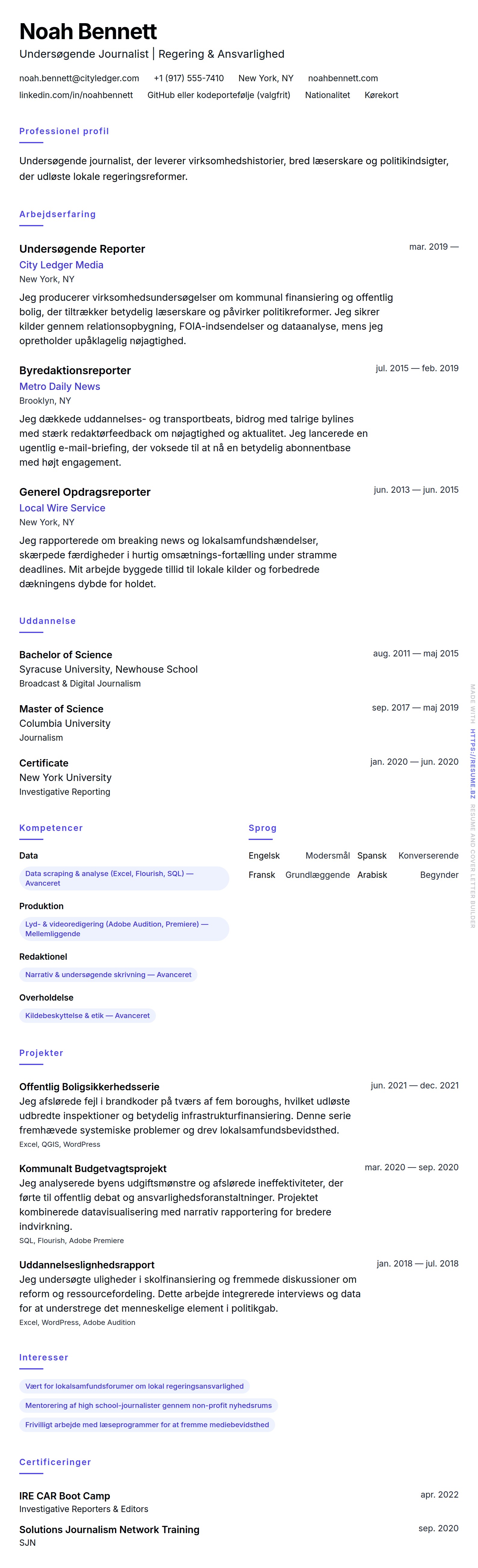Click the Noah Bennett name heading
Image resolution: width=478 pixels, height=1568 pixels.
(x=88, y=32)
